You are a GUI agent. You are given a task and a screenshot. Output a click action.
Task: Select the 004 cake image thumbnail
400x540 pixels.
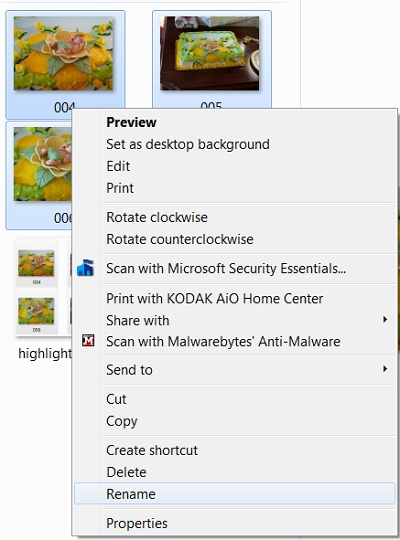pyautogui.click(x=63, y=53)
